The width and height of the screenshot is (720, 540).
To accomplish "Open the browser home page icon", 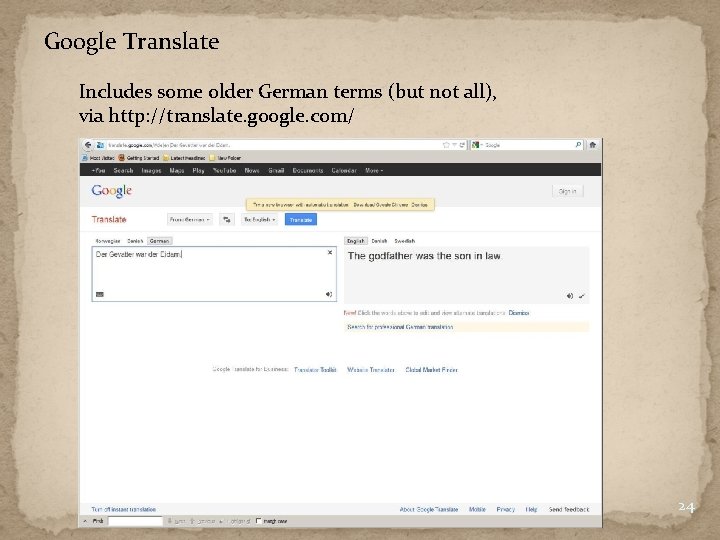I will point(593,145).
